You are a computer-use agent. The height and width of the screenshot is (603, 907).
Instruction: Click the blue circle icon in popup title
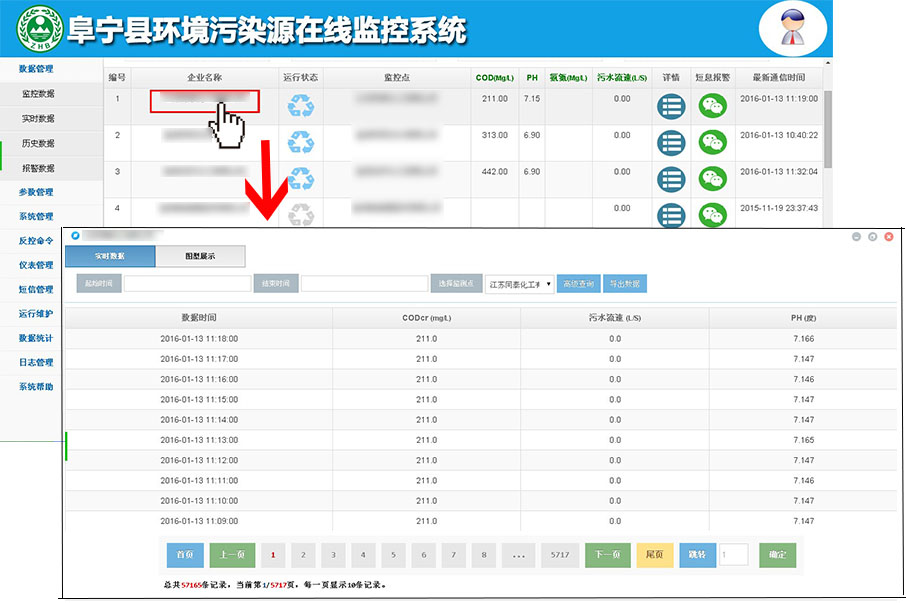75,235
